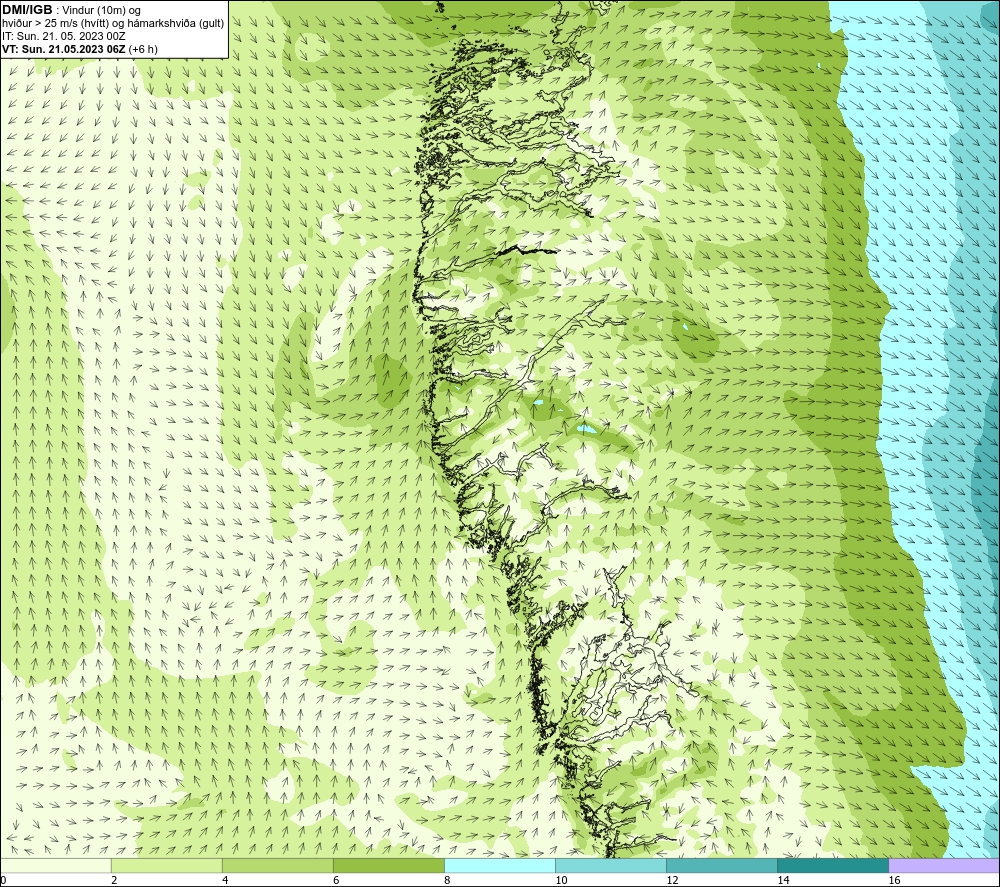Click the 0–2 m/s palest legend swatch

55,865
